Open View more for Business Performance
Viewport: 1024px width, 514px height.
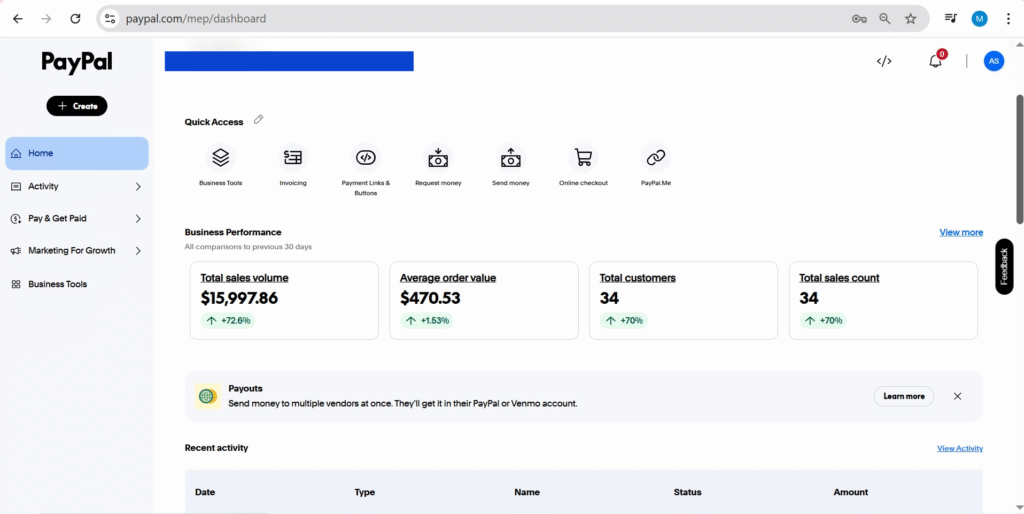click(960, 232)
